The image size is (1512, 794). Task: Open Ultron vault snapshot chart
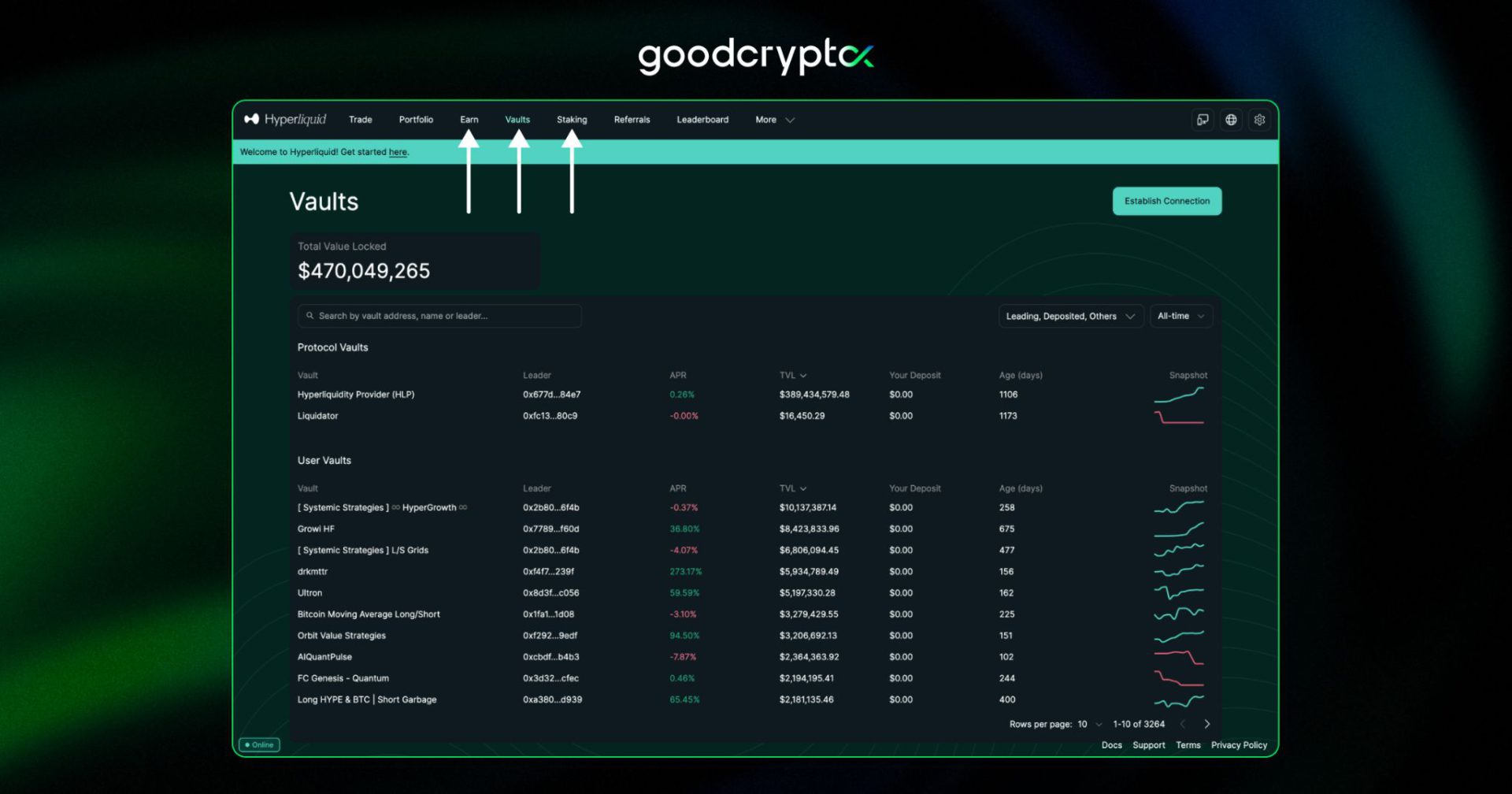1179,593
